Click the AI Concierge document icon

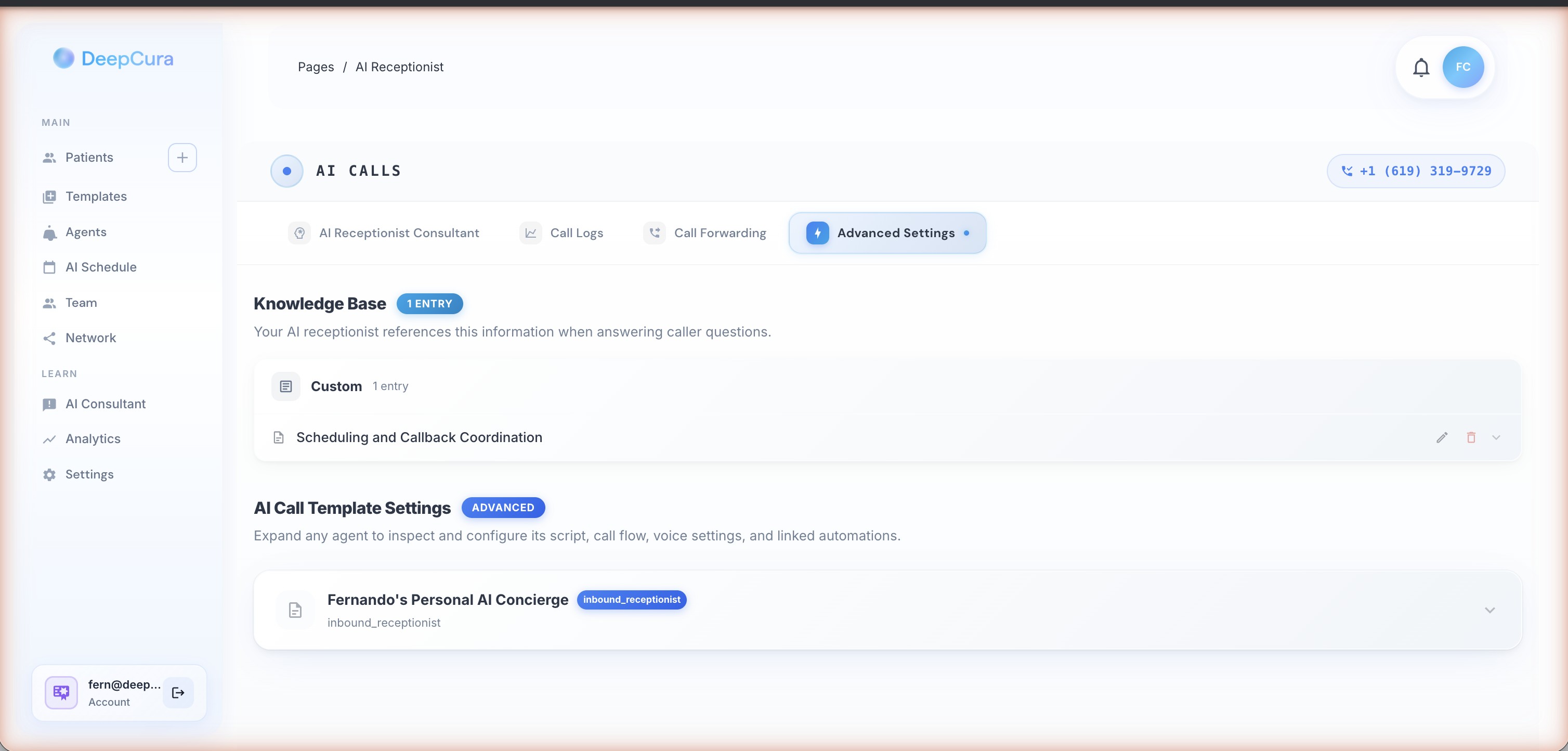pyautogui.click(x=295, y=610)
